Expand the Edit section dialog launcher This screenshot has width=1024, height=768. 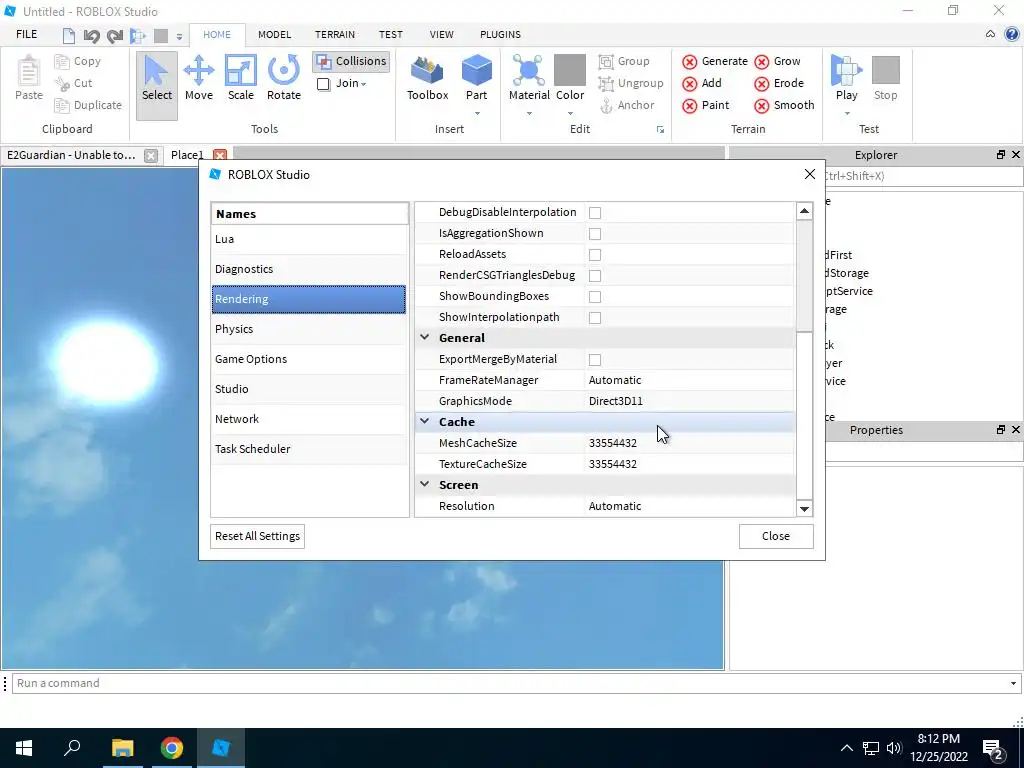[x=660, y=130]
